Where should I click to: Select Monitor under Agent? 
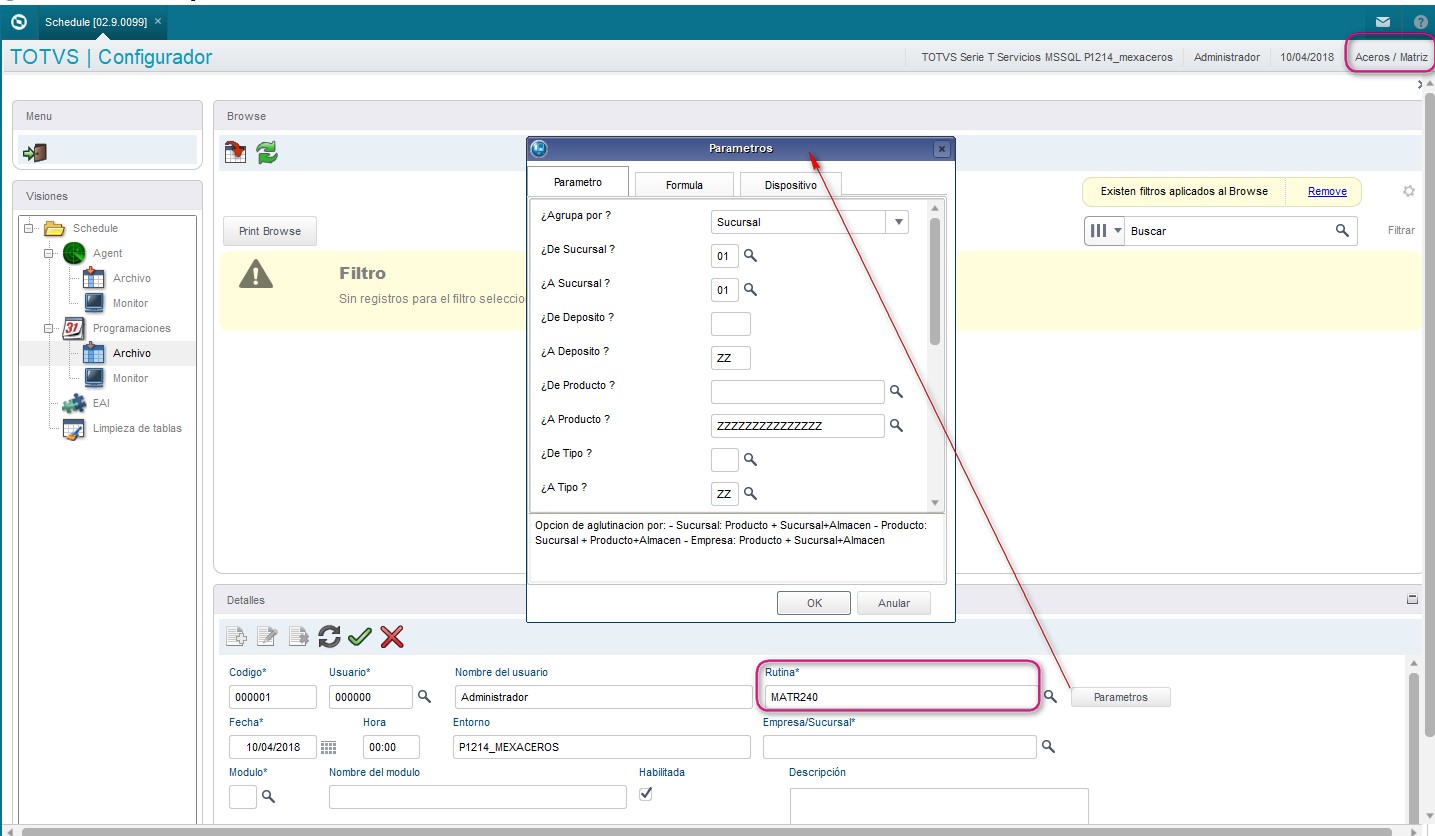click(130, 303)
